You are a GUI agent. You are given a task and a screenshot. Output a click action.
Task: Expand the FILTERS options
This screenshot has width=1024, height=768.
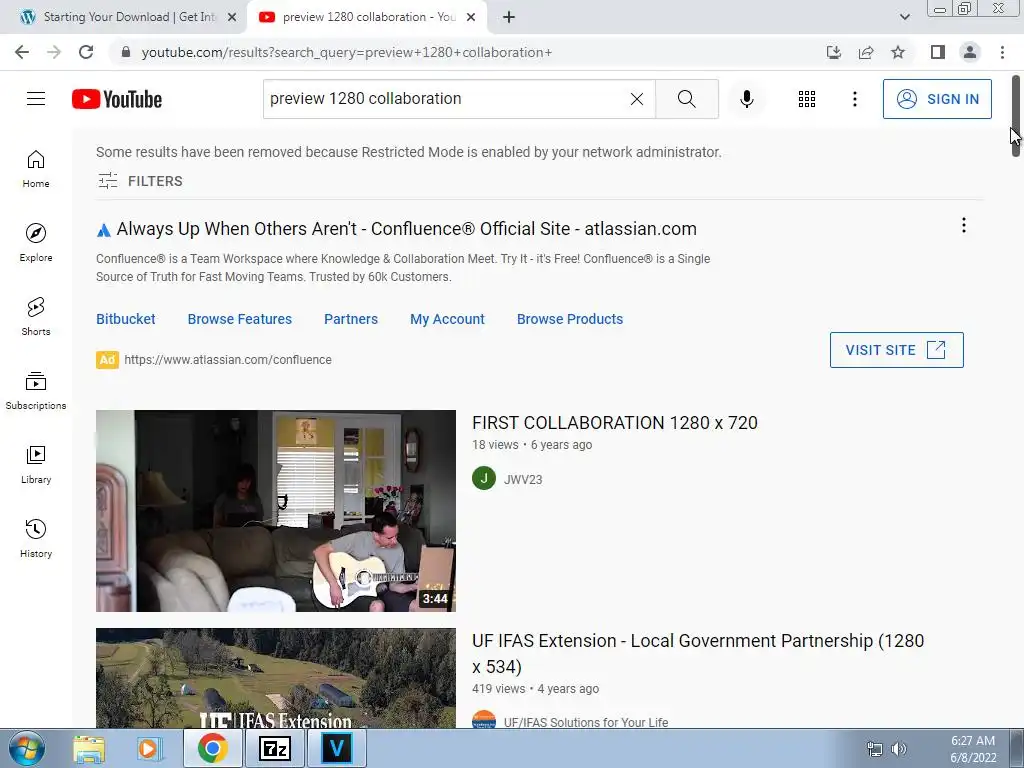coord(140,181)
